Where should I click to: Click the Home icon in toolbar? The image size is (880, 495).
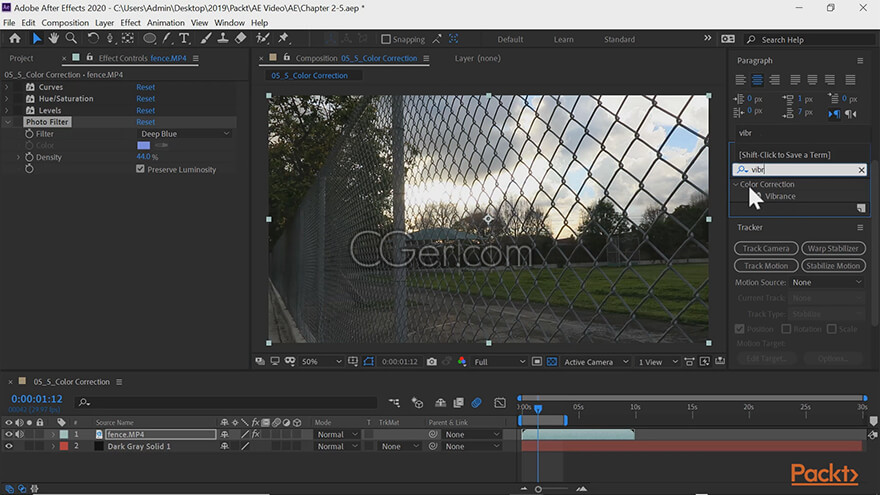[15, 39]
